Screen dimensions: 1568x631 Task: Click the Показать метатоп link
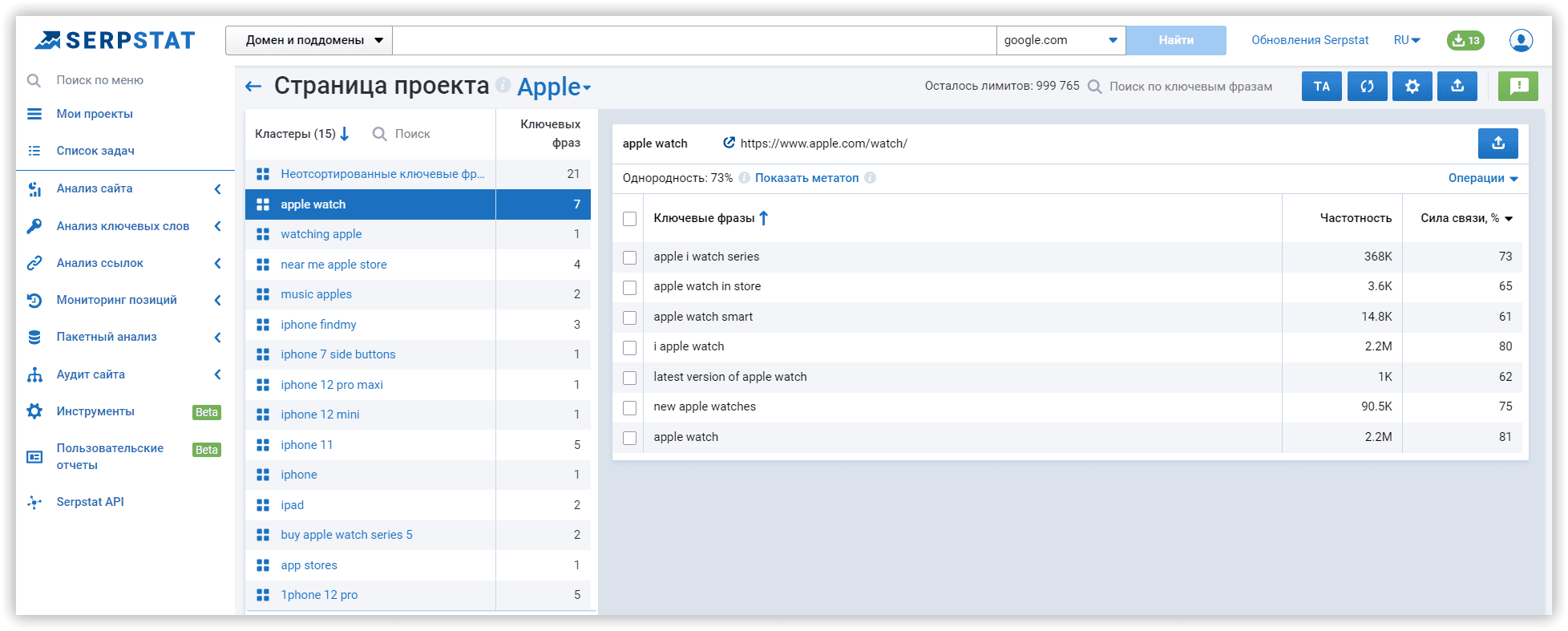click(x=806, y=178)
